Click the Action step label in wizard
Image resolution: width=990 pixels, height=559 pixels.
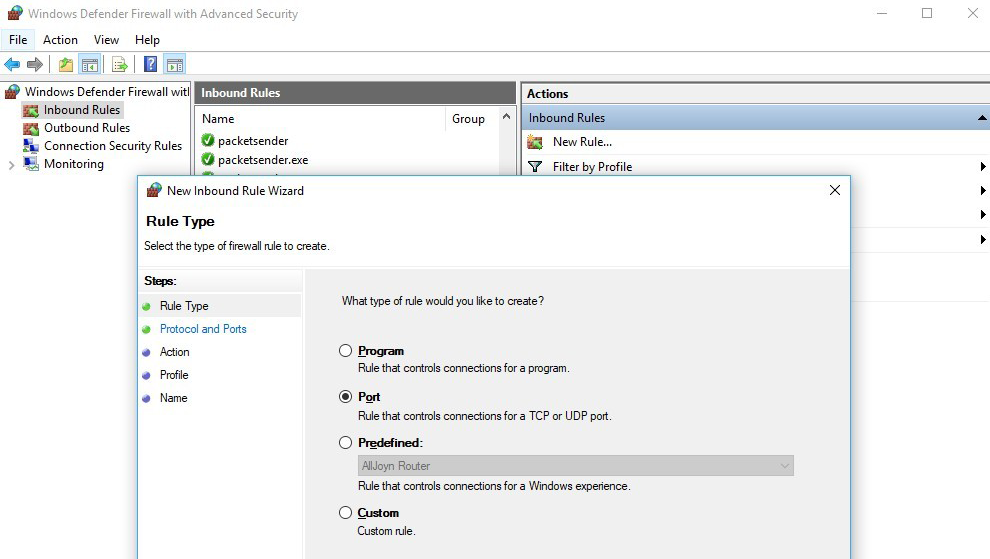tap(174, 352)
